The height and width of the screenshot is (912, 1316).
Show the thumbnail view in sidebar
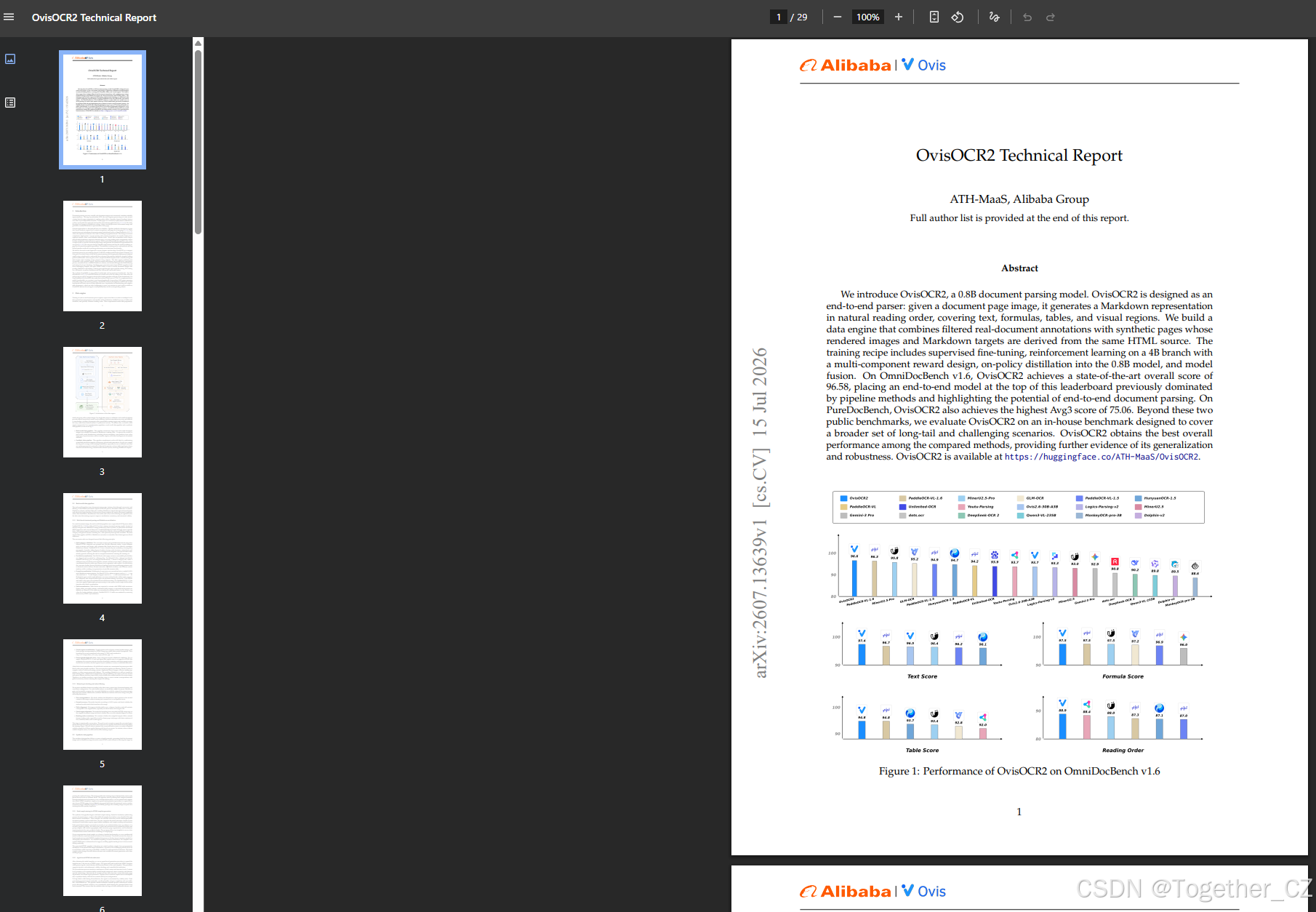[x=10, y=59]
